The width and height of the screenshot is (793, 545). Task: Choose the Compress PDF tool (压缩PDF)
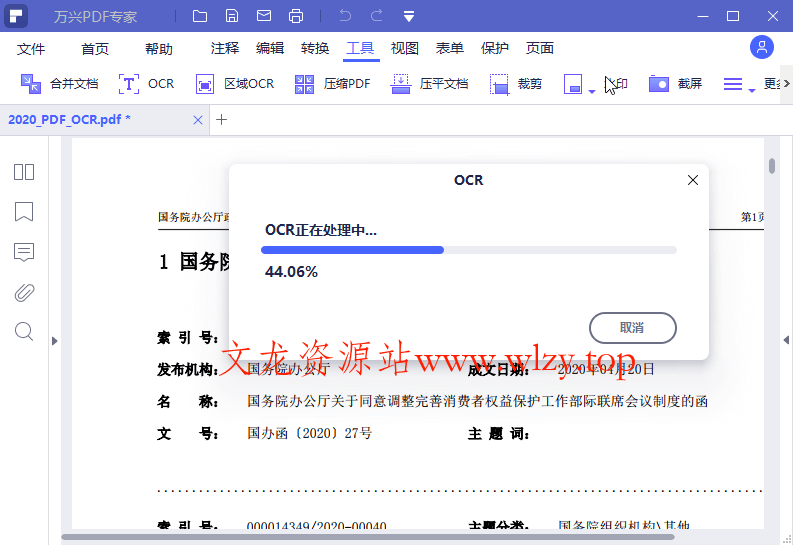tap(332, 84)
